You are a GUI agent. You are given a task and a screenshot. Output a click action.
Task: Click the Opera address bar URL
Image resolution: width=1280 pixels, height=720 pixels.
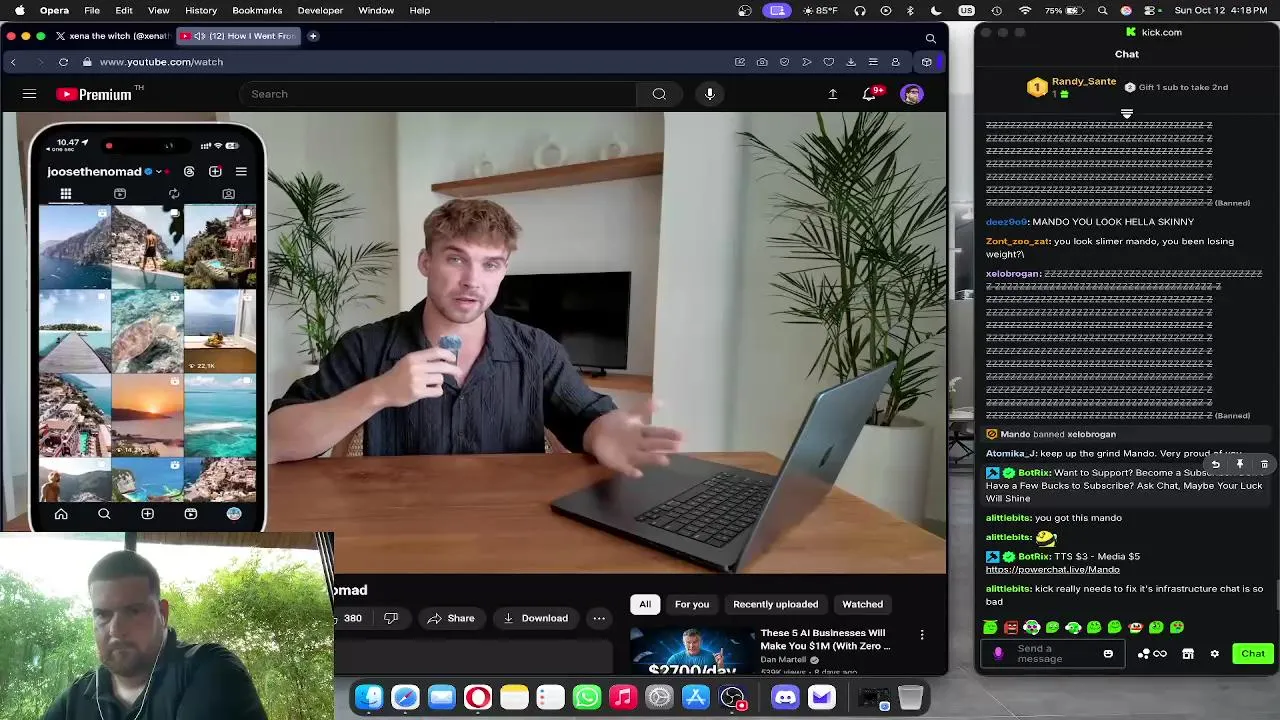click(x=161, y=62)
